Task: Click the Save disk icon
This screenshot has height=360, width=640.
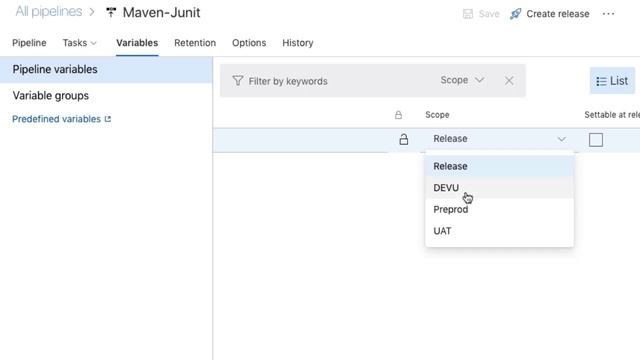Action: [x=468, y=14]
